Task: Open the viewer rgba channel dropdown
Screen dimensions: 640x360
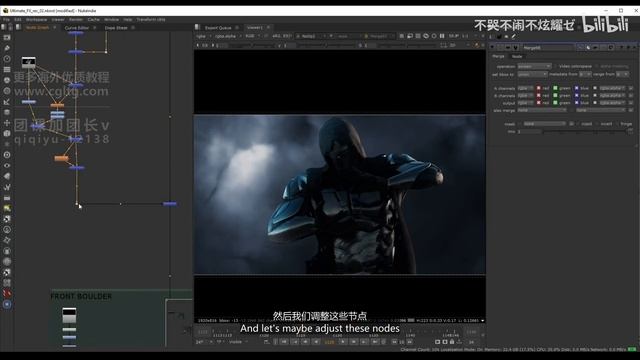Action: point(203,36)
